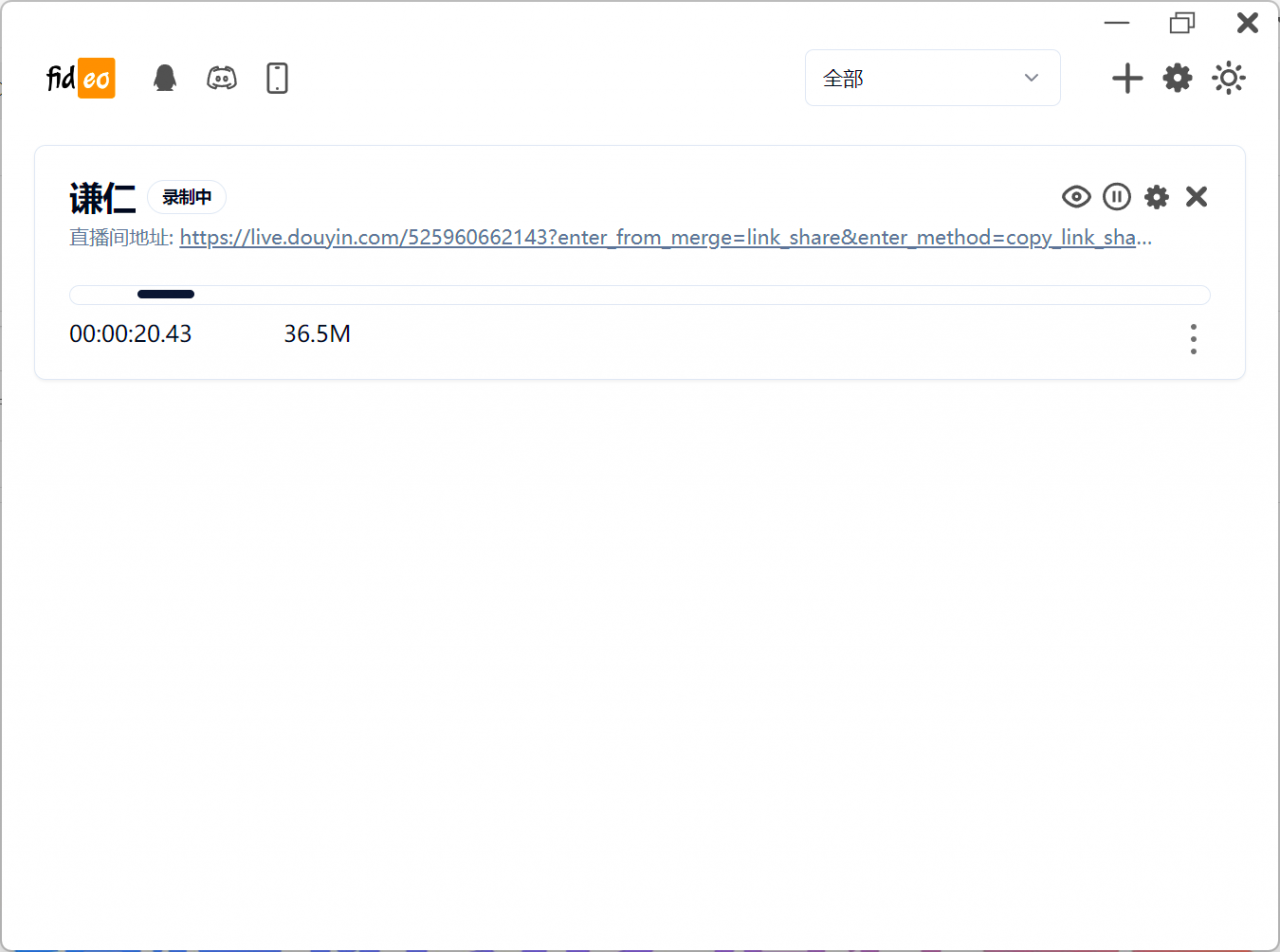Open global settings gear in top toolbar
The width and height of the screenshot is (1280, 952).
coord(1177,78)
